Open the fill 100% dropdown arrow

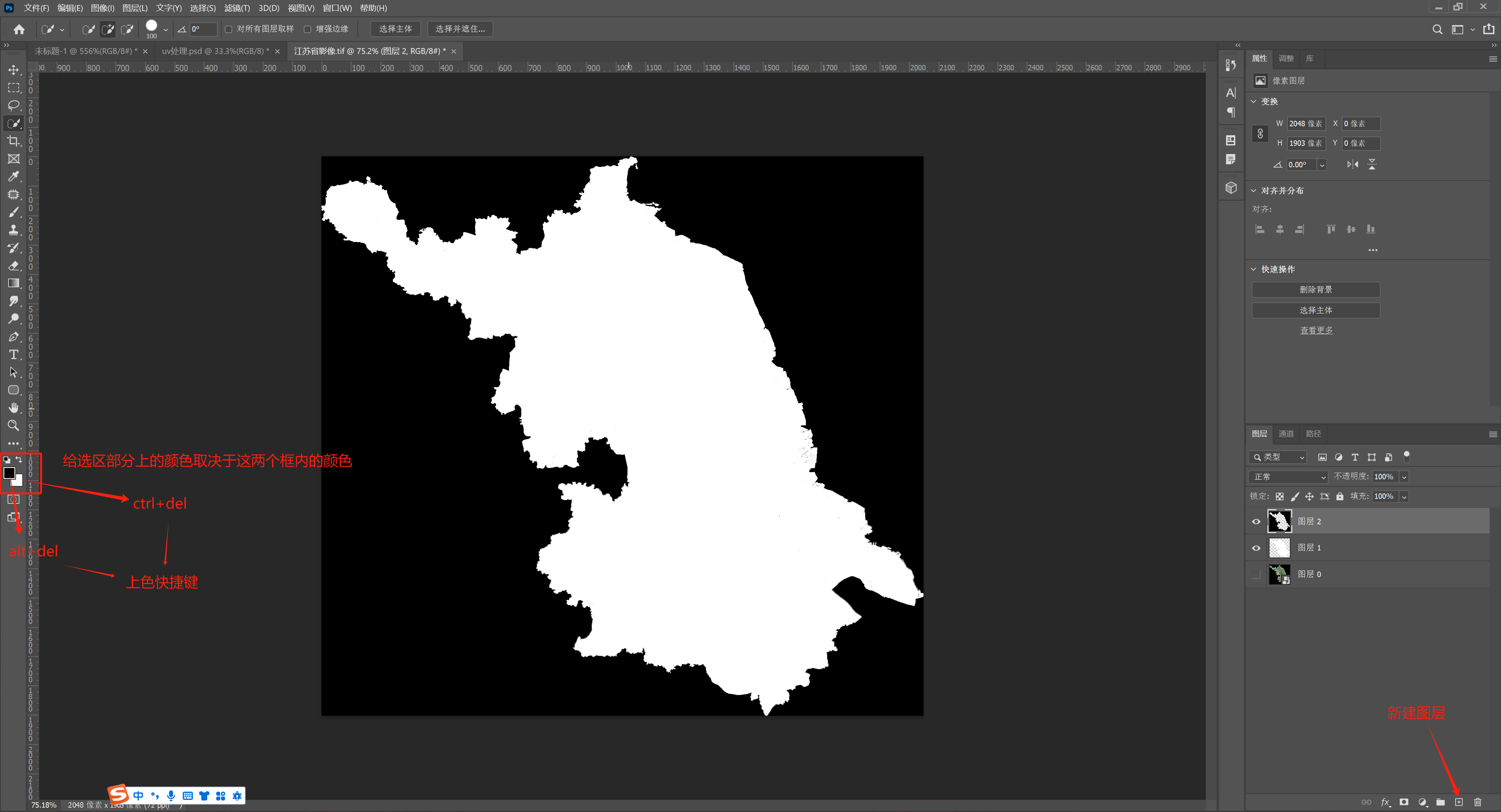click(x=1404, y=497)
